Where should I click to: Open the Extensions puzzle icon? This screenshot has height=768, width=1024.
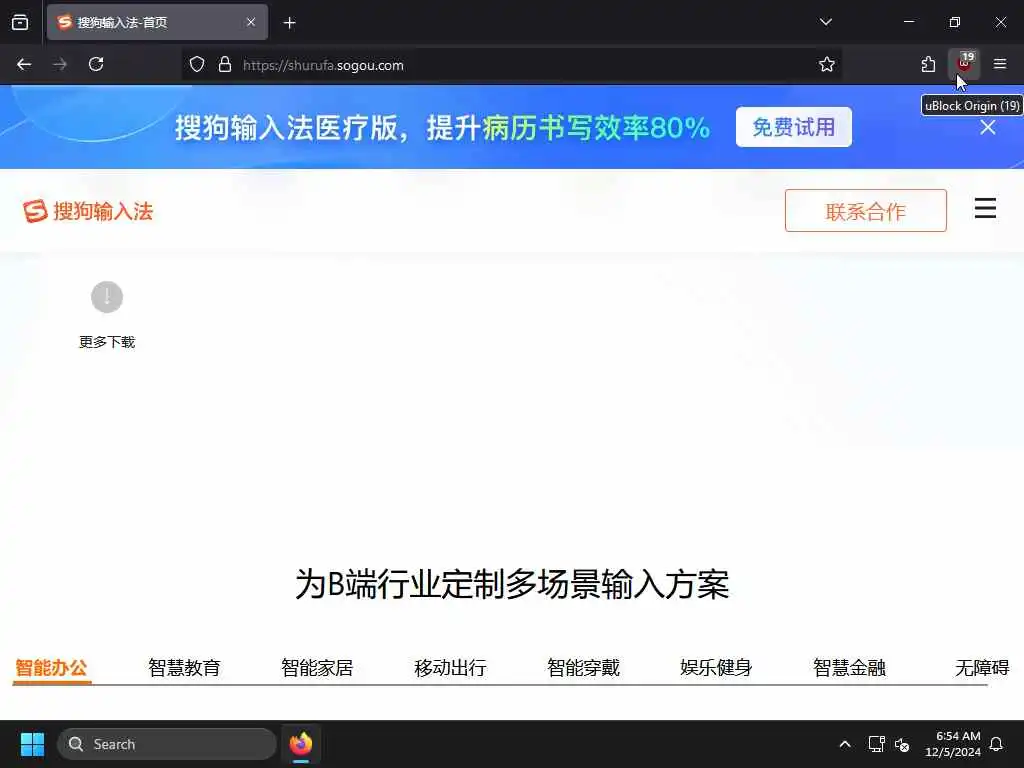click(x=928, y=64)
